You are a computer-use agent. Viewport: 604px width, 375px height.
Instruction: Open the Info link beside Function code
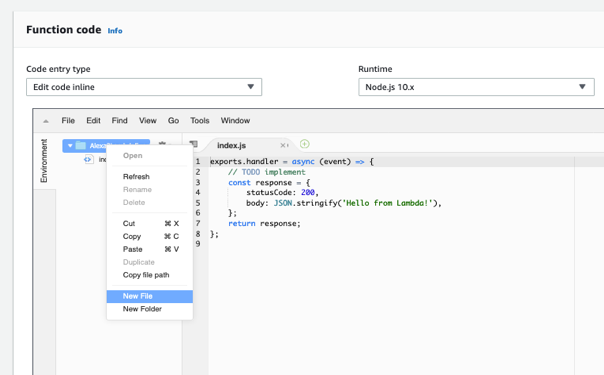point(115,31)
